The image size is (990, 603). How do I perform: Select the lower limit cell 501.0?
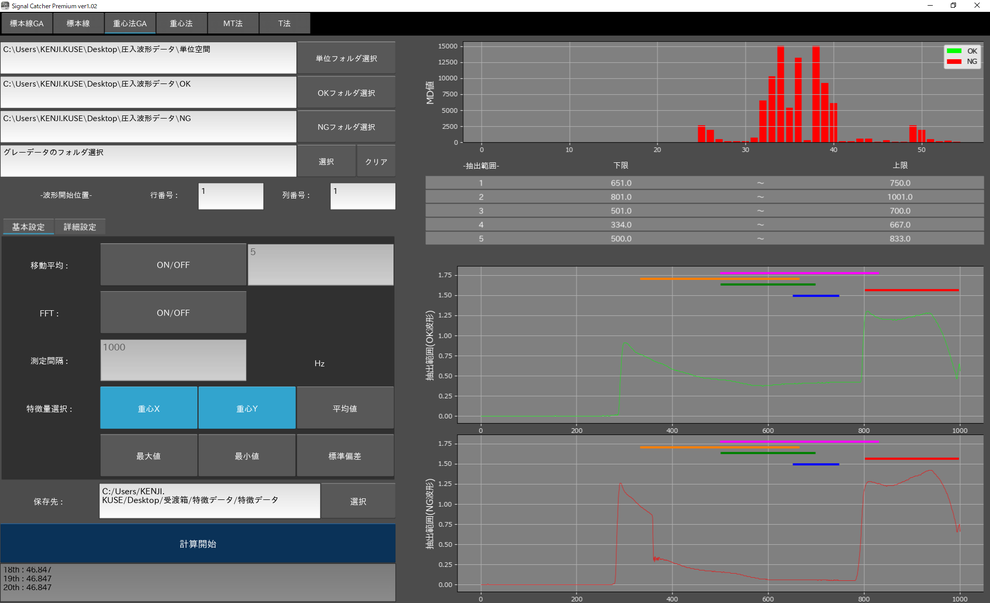coord(621,211)
